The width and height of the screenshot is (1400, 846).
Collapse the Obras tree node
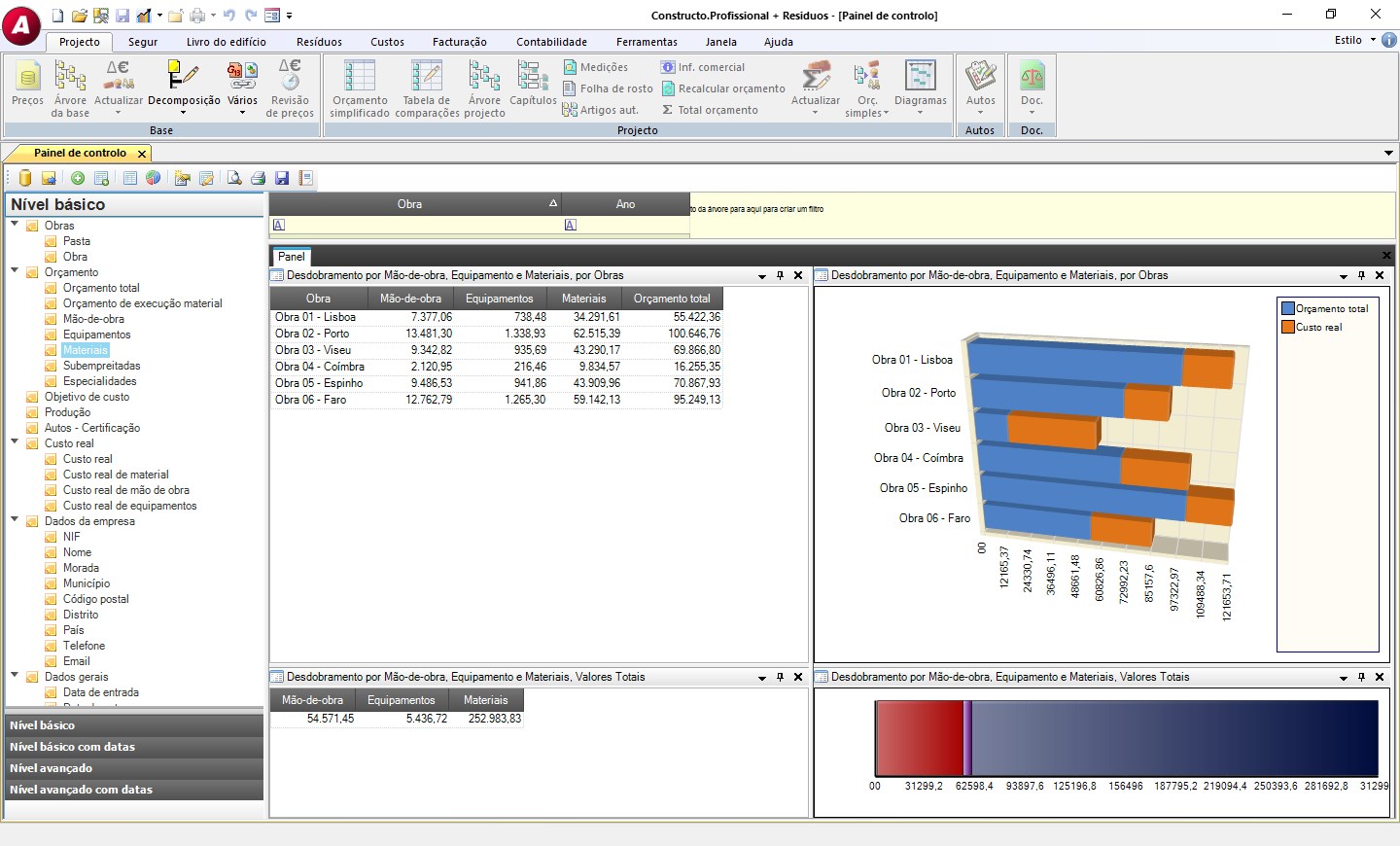click(15, 225)
